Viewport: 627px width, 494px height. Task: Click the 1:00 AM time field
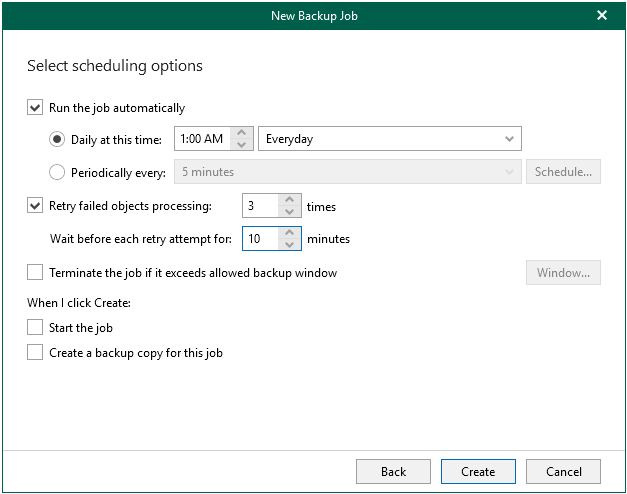click(x=202, y=138)
